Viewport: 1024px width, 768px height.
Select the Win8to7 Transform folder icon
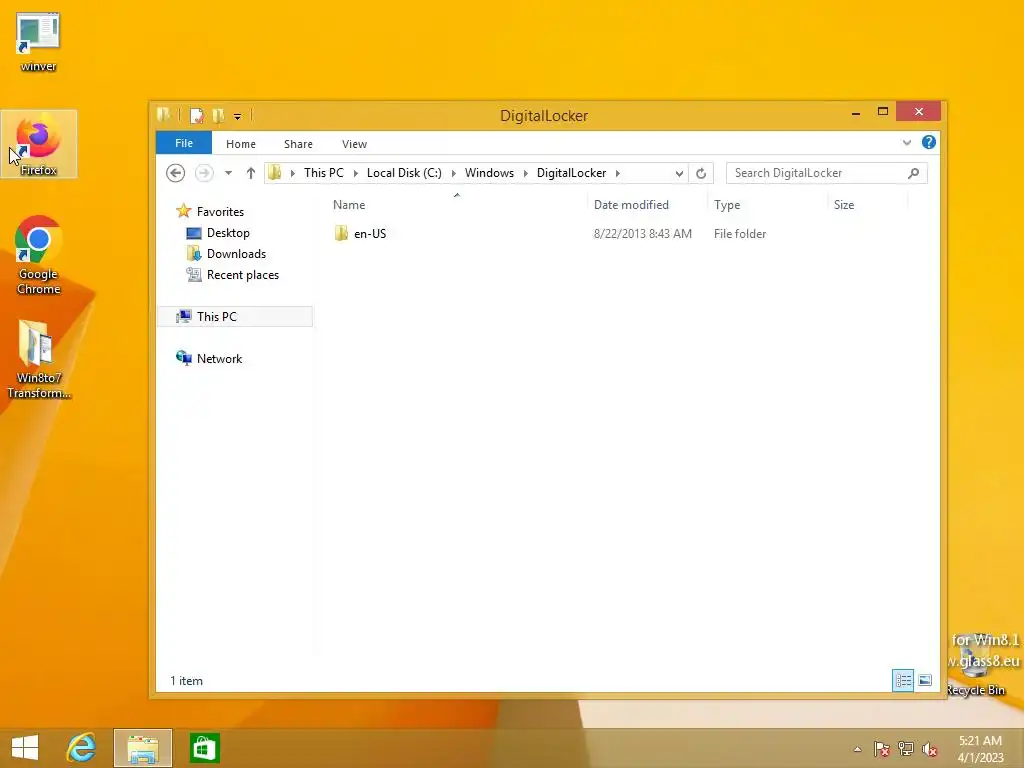click(x=39, y=359)
